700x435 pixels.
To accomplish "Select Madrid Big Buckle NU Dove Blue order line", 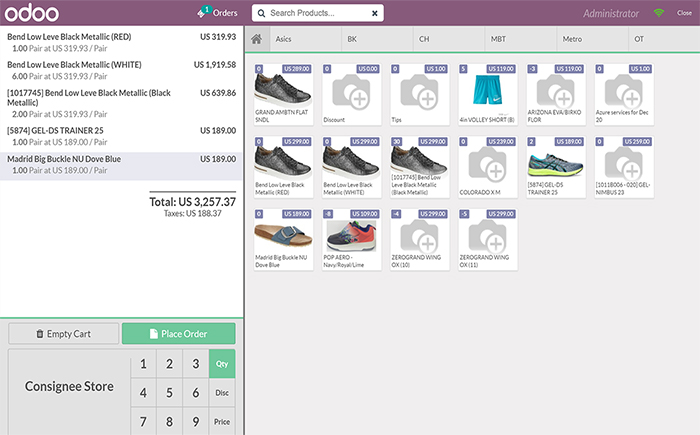I will tap(121, 166).
